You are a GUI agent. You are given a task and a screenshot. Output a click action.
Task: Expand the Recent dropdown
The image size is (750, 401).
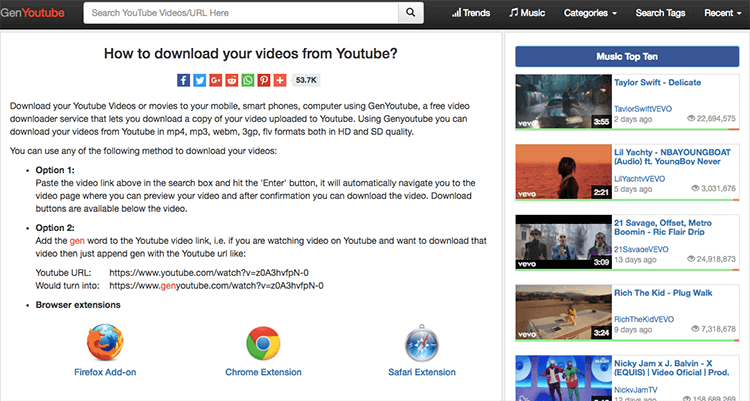(722, 13)
